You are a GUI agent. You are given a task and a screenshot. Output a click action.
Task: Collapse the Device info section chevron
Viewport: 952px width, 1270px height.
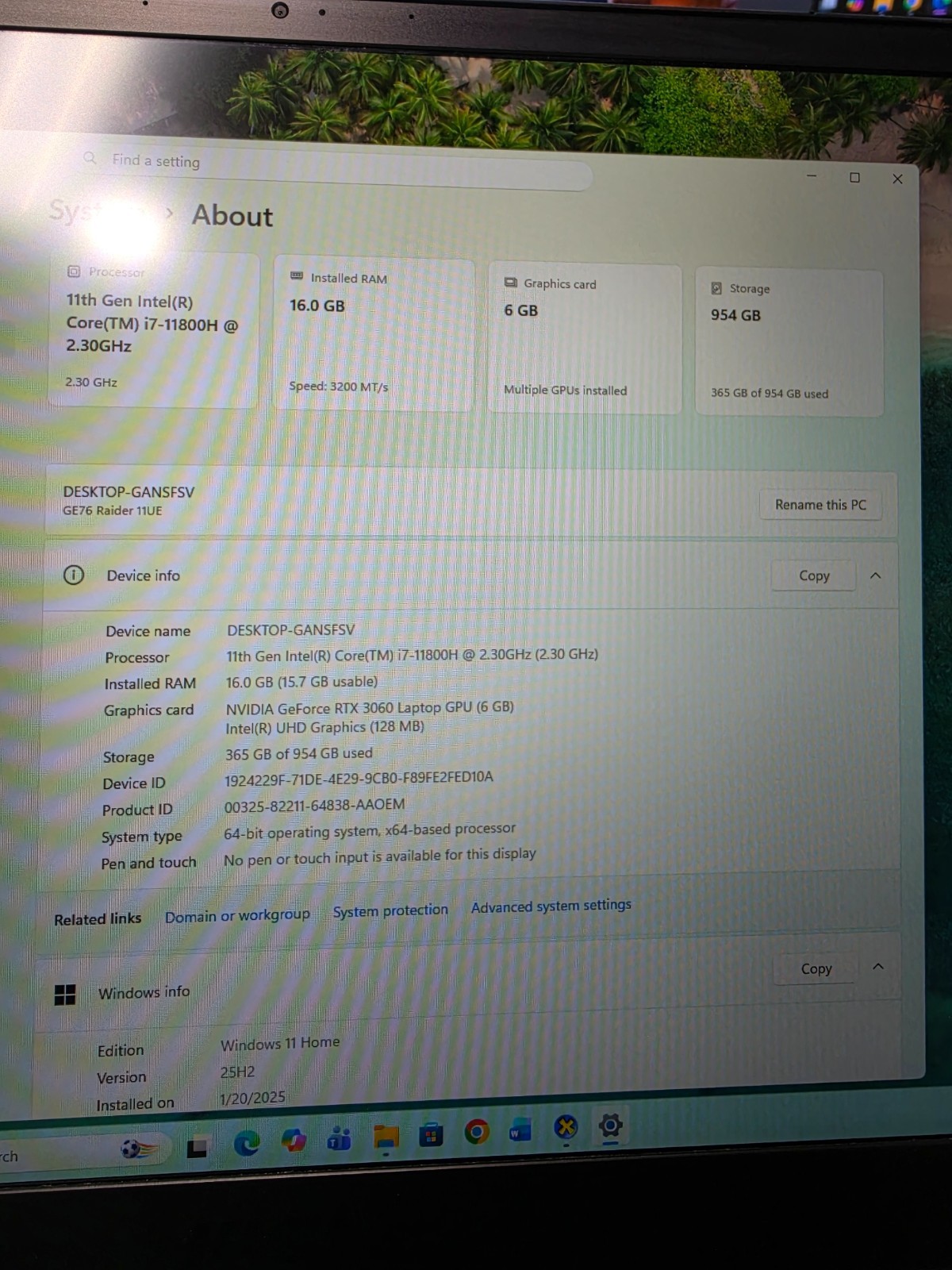(x=876, y=575)
